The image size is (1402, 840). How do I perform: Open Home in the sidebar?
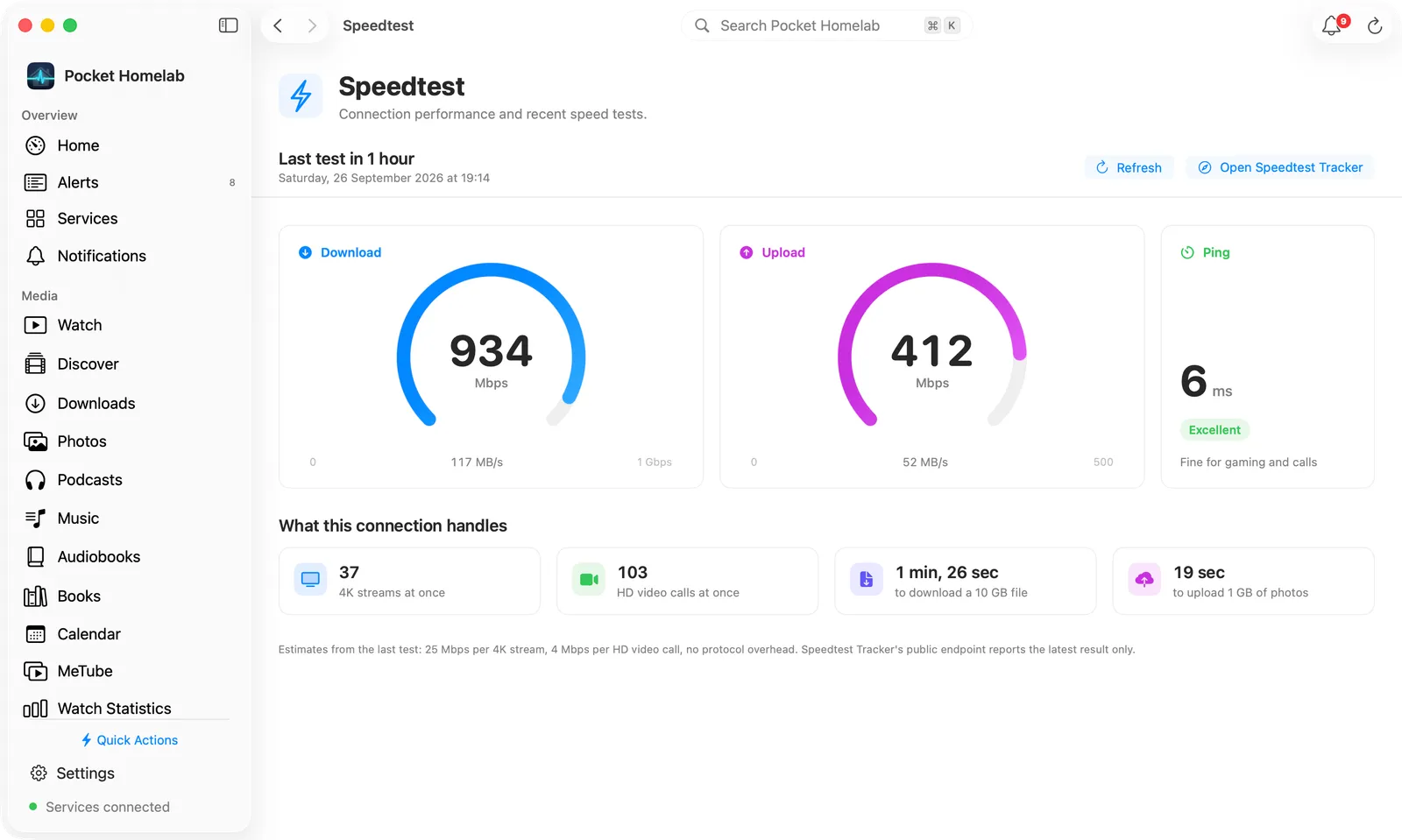tap(130, 145)
